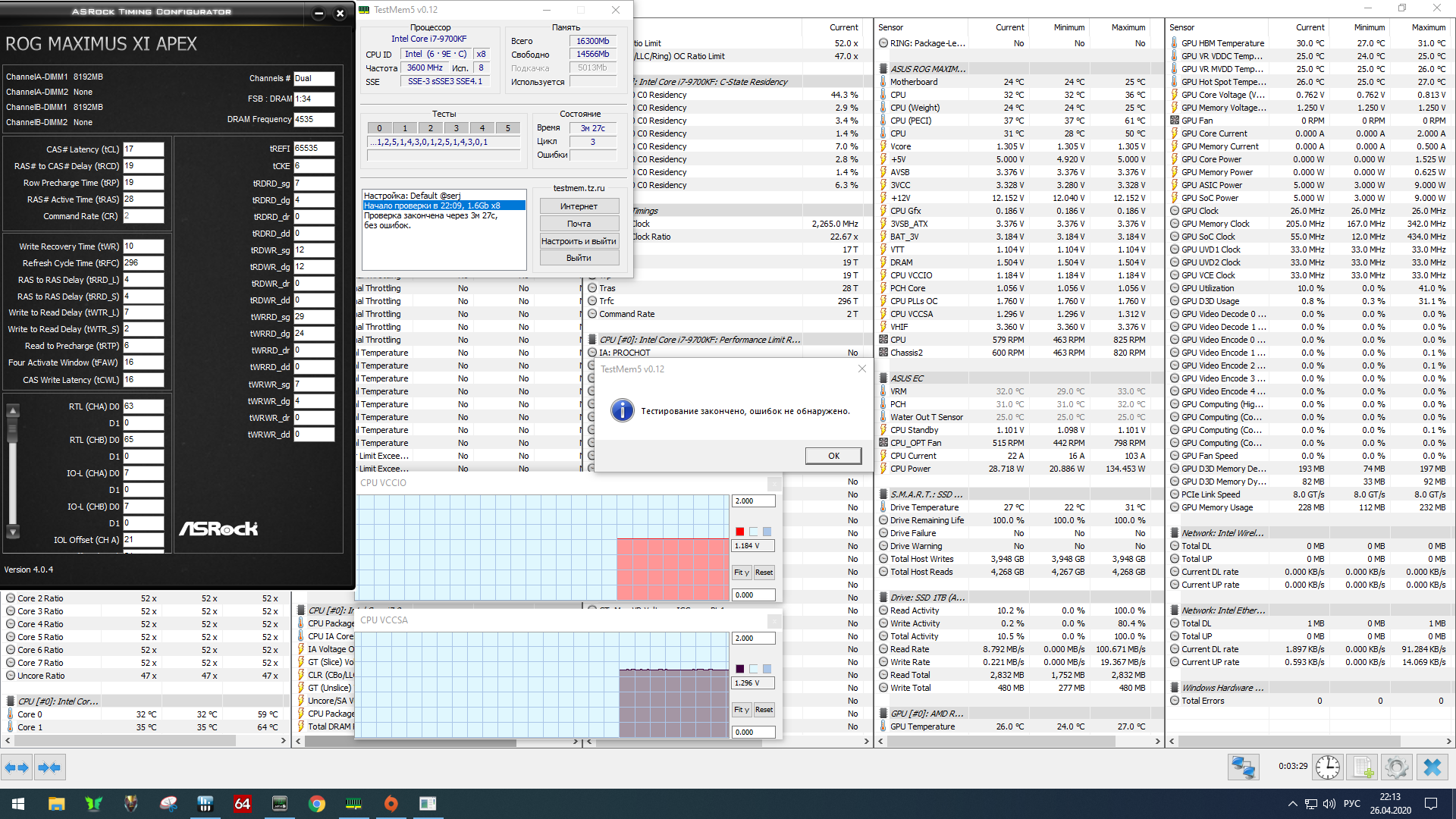Click the red line color swatch for CPU VCCIO
The width and height of the screenshot is (1456, 819).
coord(740,532)
